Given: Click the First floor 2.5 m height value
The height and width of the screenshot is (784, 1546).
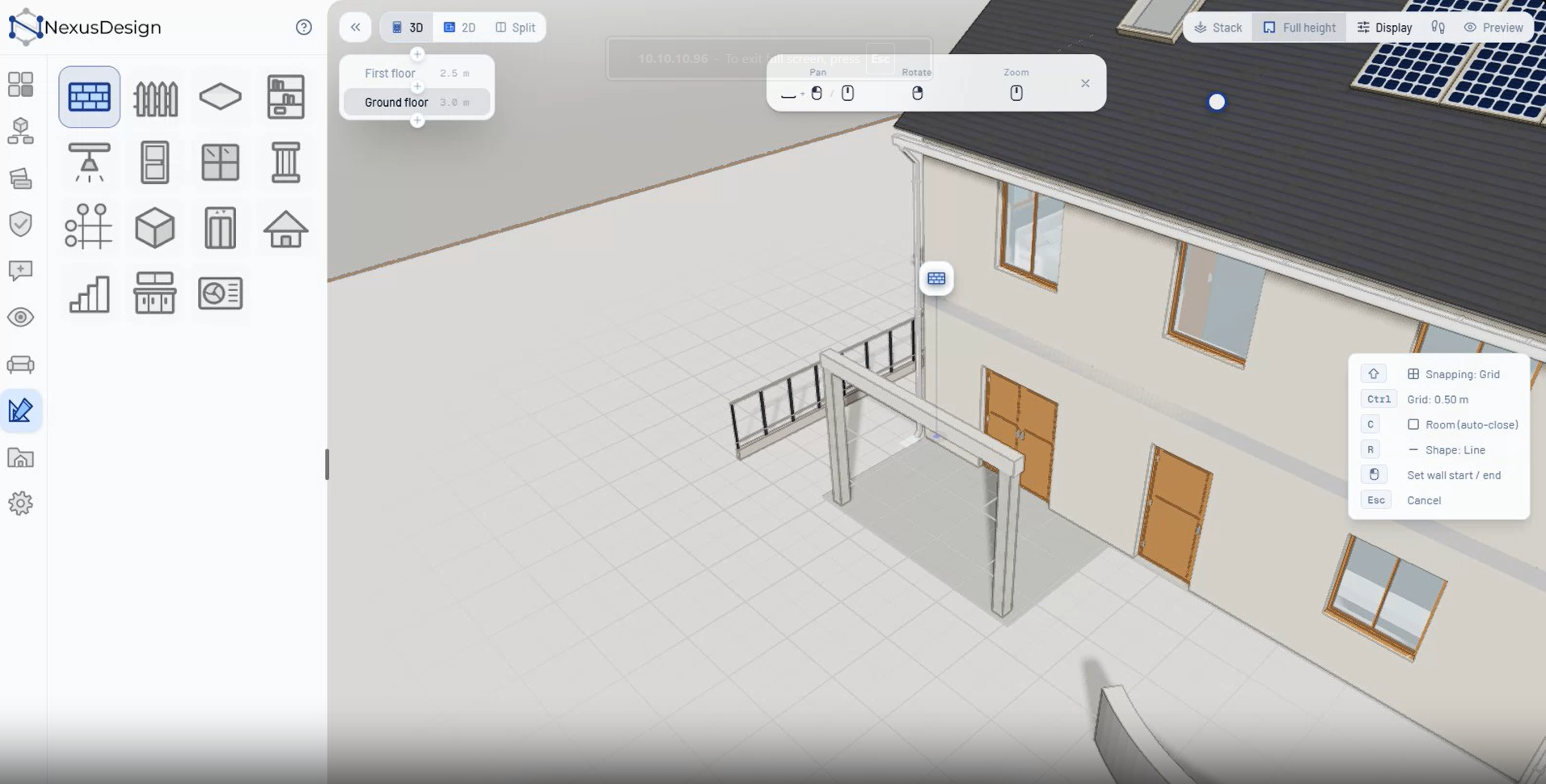Looking at the screenshot, I should point(454,74).
